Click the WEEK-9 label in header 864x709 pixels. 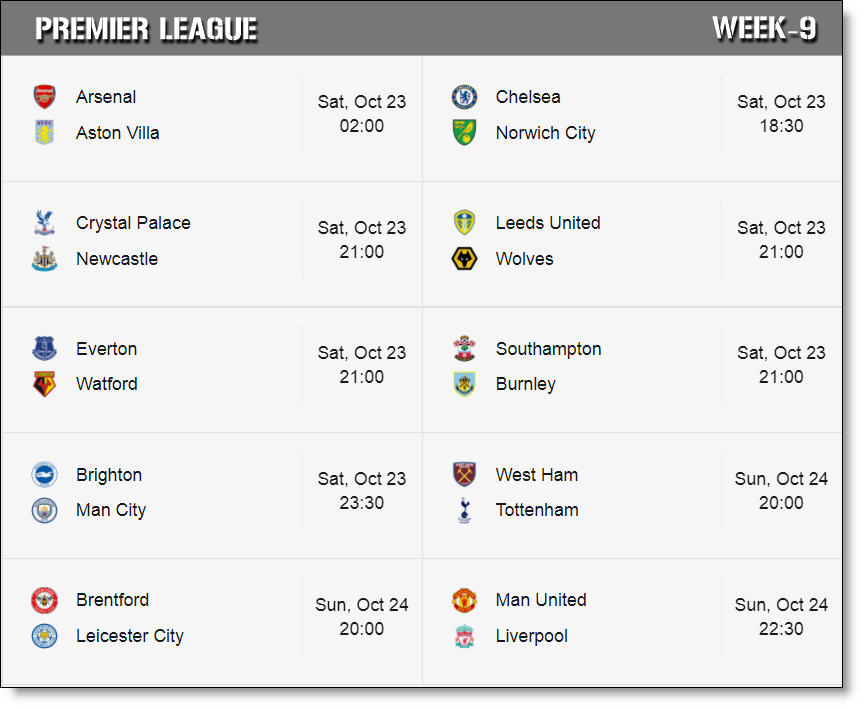[764, 29]
